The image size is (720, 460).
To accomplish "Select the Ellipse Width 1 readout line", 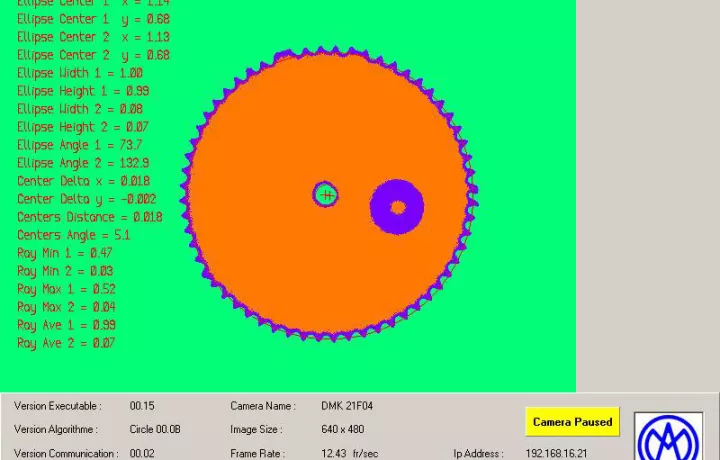I will 80,73.
